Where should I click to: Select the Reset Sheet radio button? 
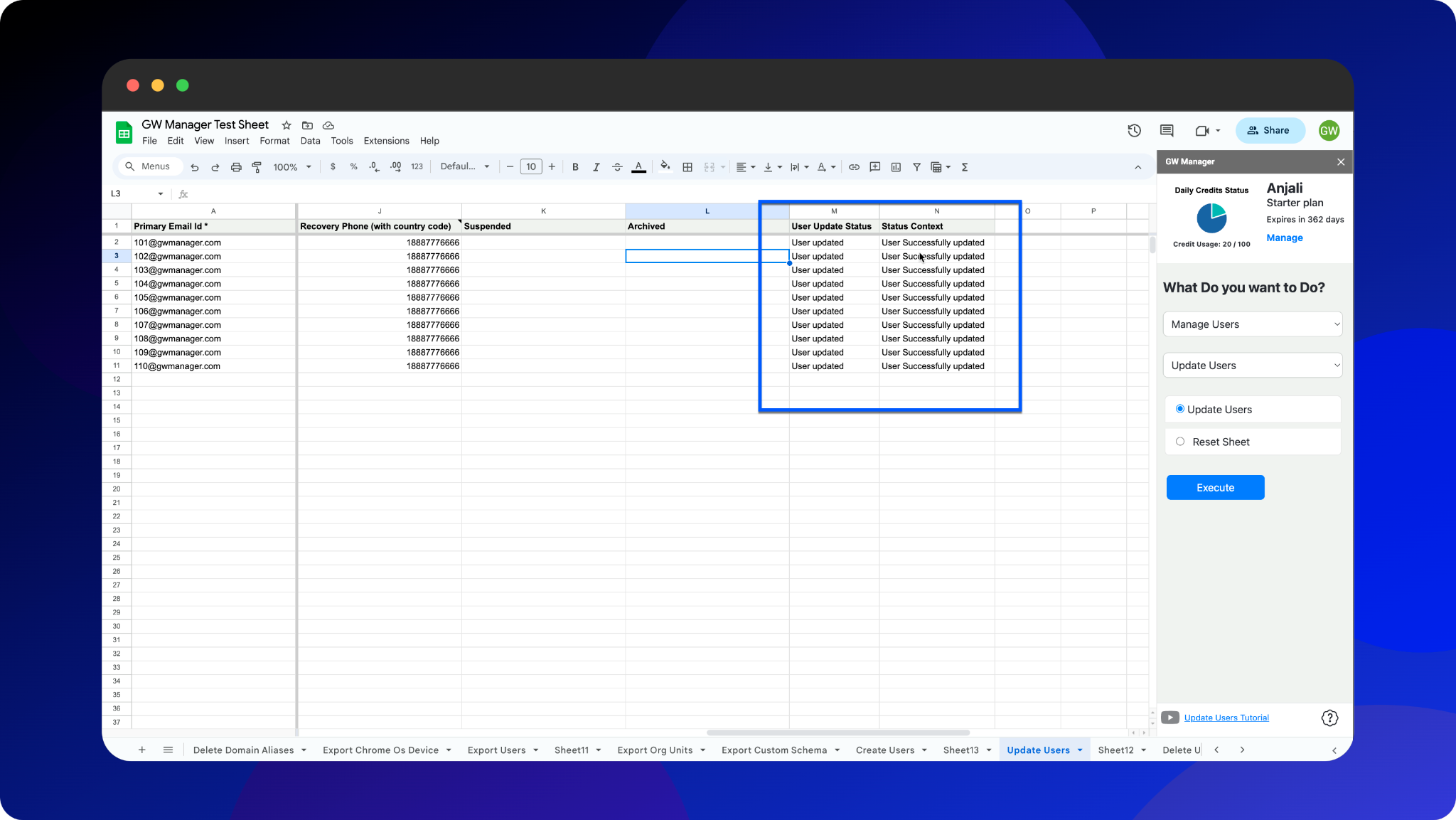pyautogui.click(x=1181, y=441)
